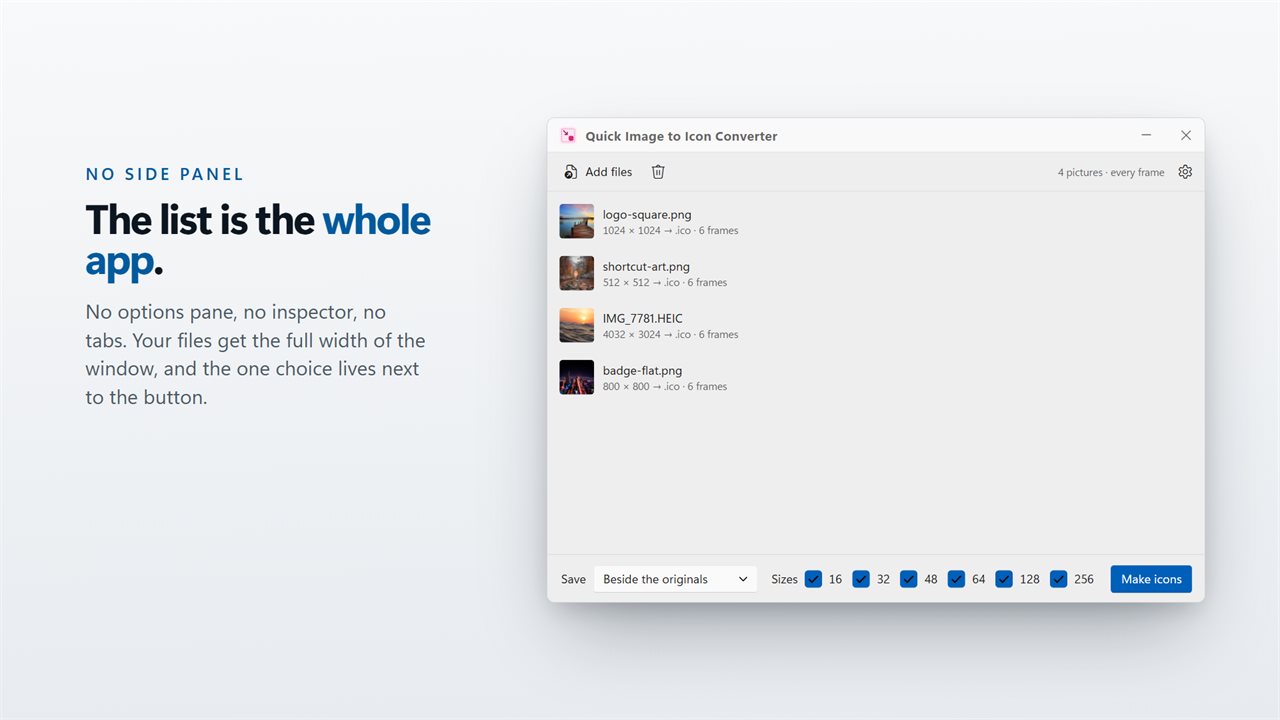Uncheck the 128 size checkbox
The width and height of the screenshot is (1280, 720).
pyautogui.click(x=1004, y=579)
